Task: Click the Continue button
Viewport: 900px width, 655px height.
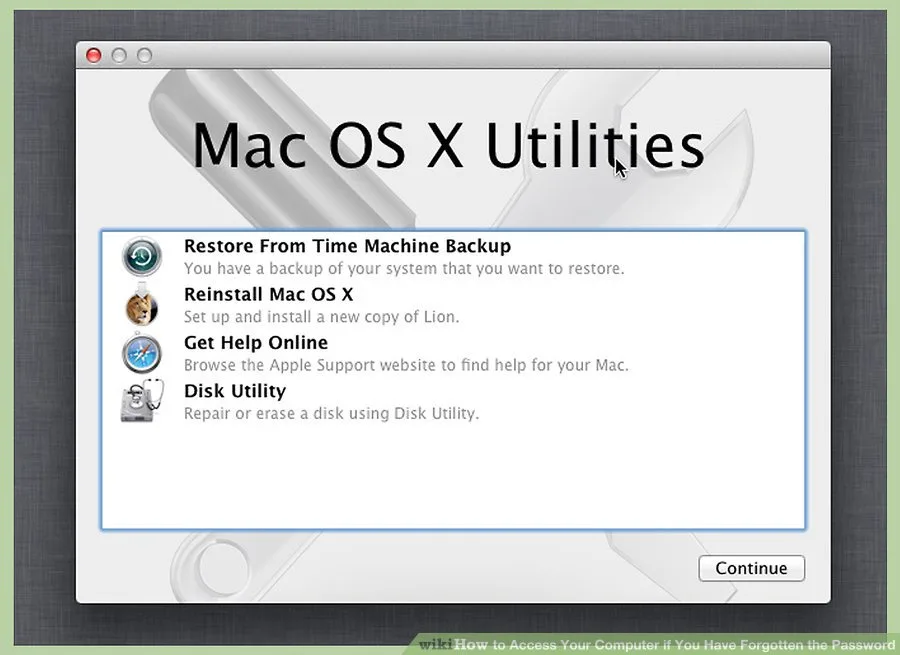Action: (x=751, y=568)
